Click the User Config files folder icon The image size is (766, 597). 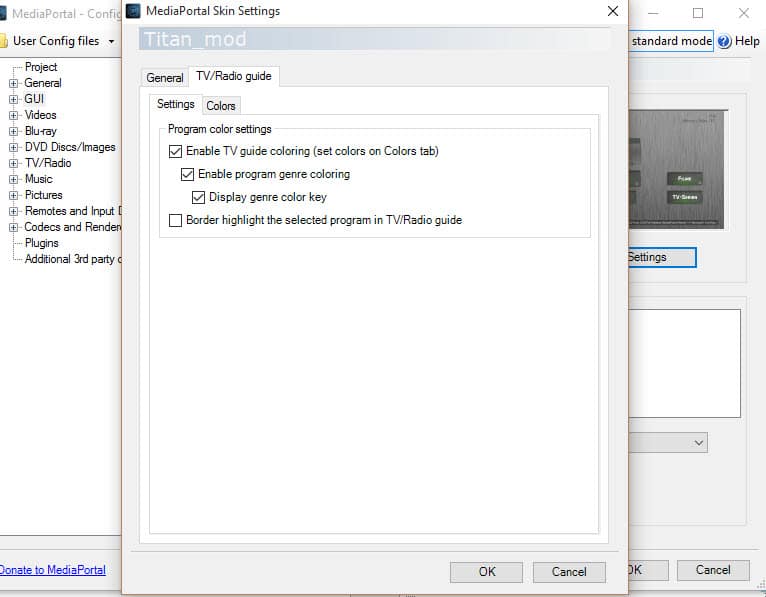[x=3, y=41]
